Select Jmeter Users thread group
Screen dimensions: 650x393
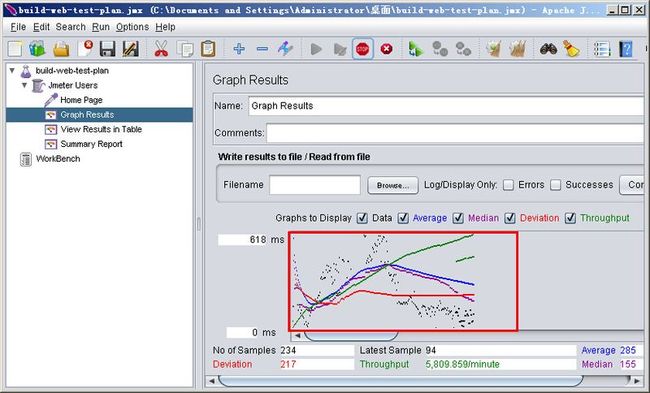(x=73, y=85)
